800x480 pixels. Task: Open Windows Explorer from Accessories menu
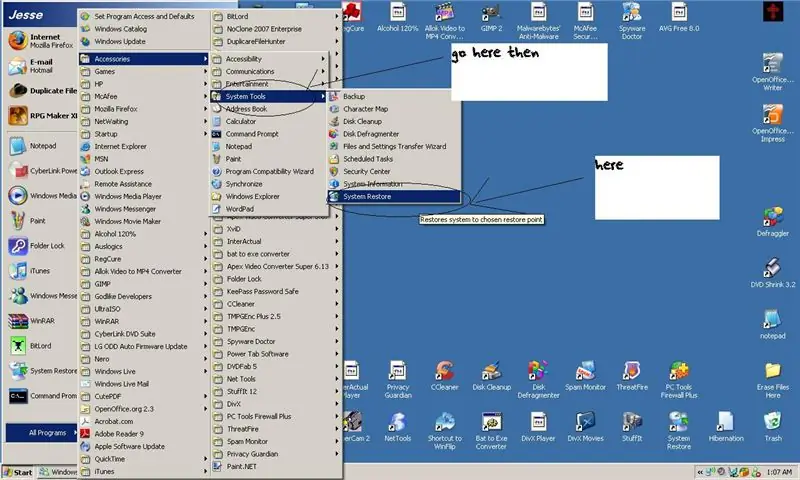268,196
